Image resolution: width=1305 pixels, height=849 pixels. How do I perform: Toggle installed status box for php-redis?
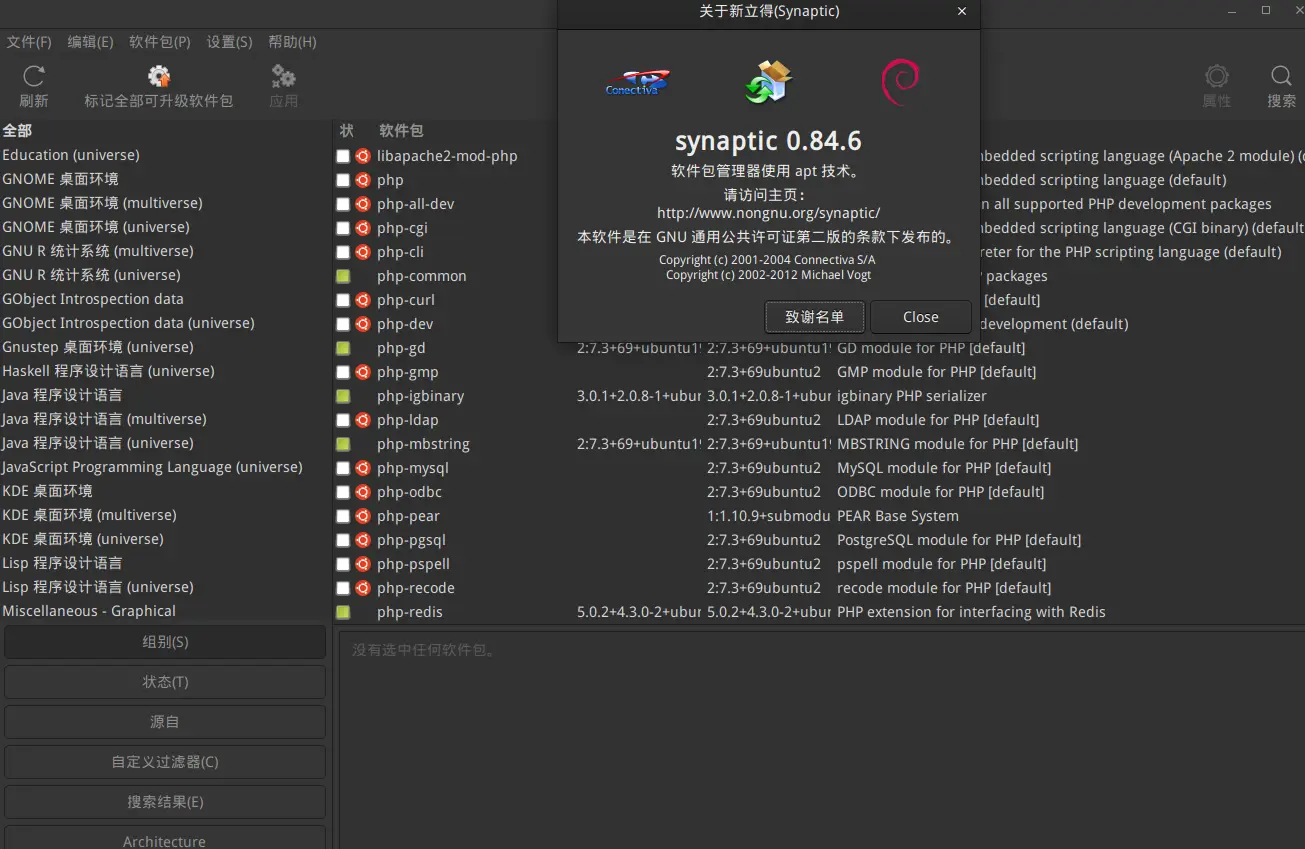pyautogui.click(x=343, y=612)
